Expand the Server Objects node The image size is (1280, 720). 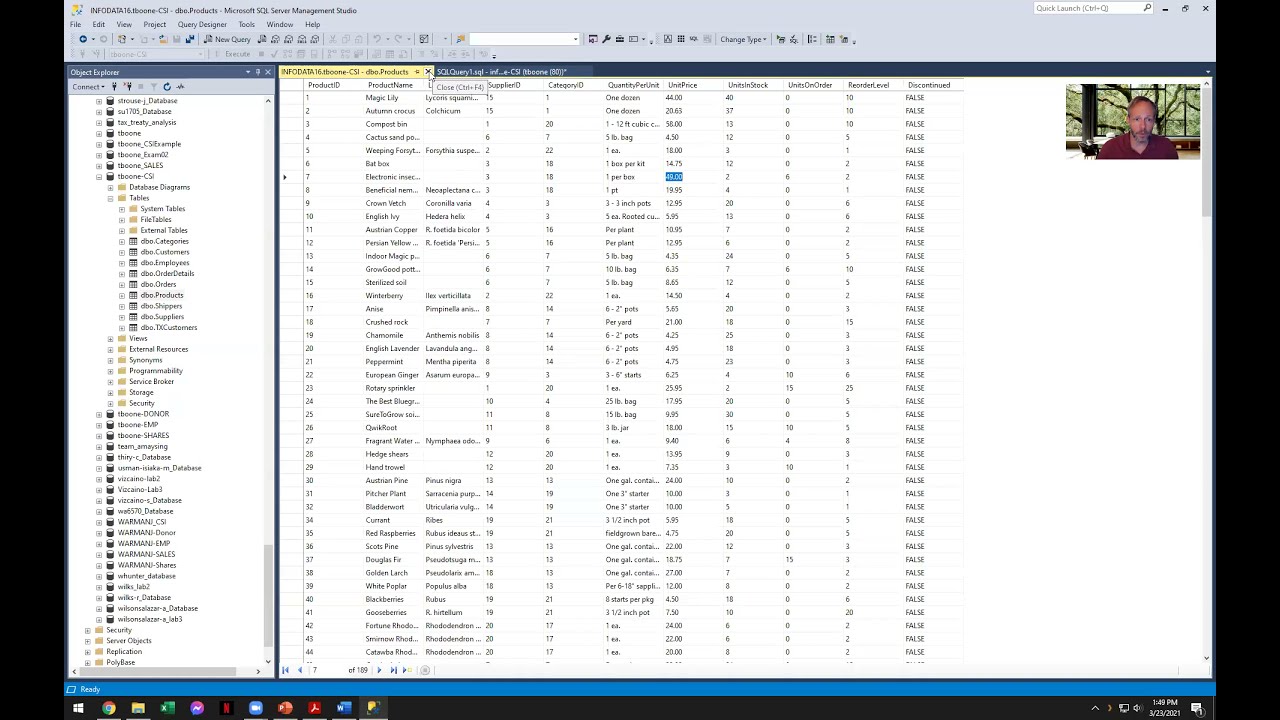[87, 641]
